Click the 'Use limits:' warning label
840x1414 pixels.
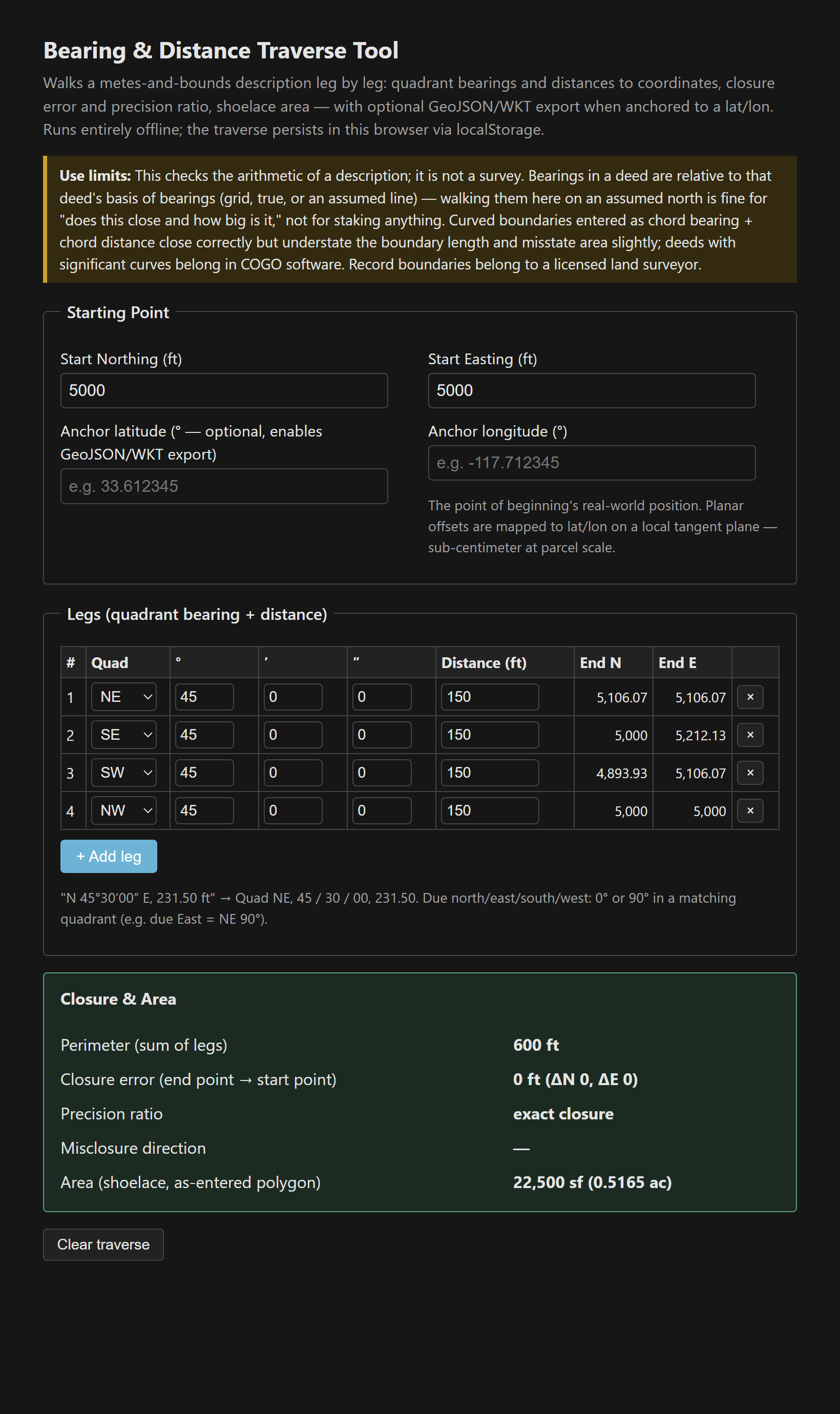point(95,176)
